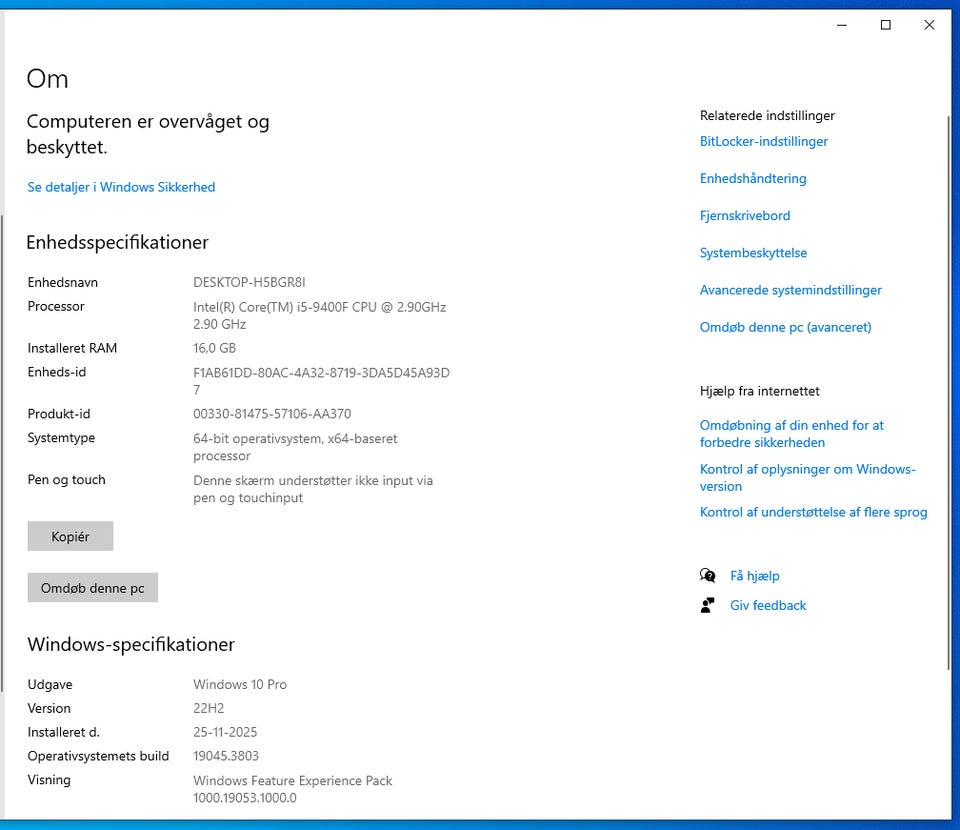Select the Intel Core i5-9400F processor text

(x=320, y=315)
